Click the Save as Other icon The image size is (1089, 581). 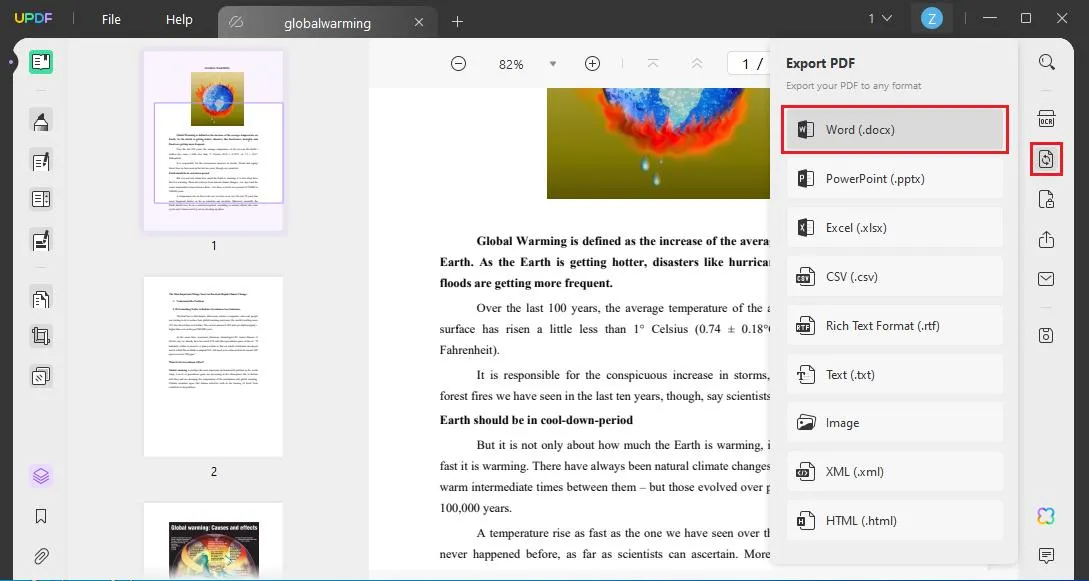tap(1047, 335)
